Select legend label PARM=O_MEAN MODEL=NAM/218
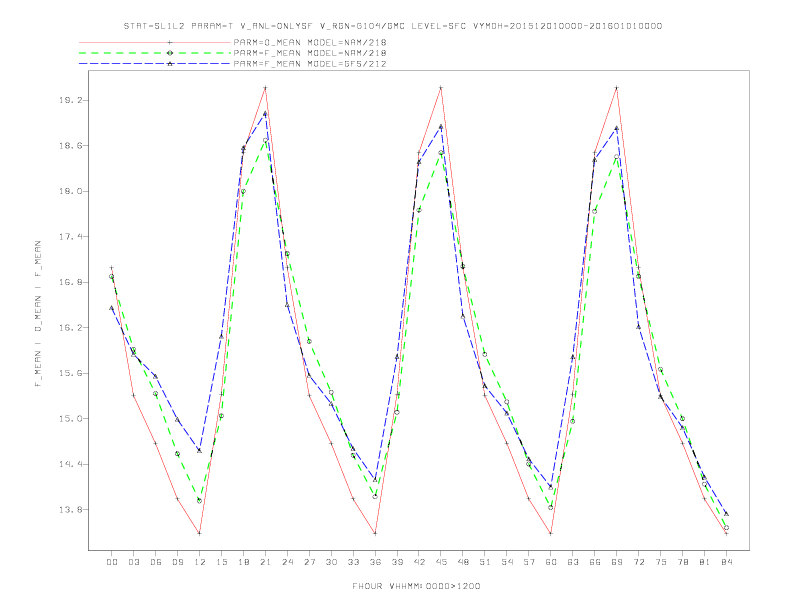This screenshot has width=792, height=612. (x=310, y=42)
